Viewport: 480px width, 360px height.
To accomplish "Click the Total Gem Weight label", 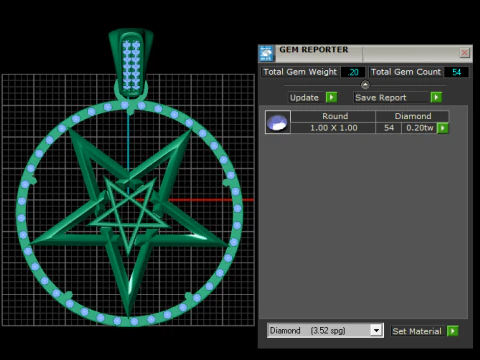I will 300,72.
